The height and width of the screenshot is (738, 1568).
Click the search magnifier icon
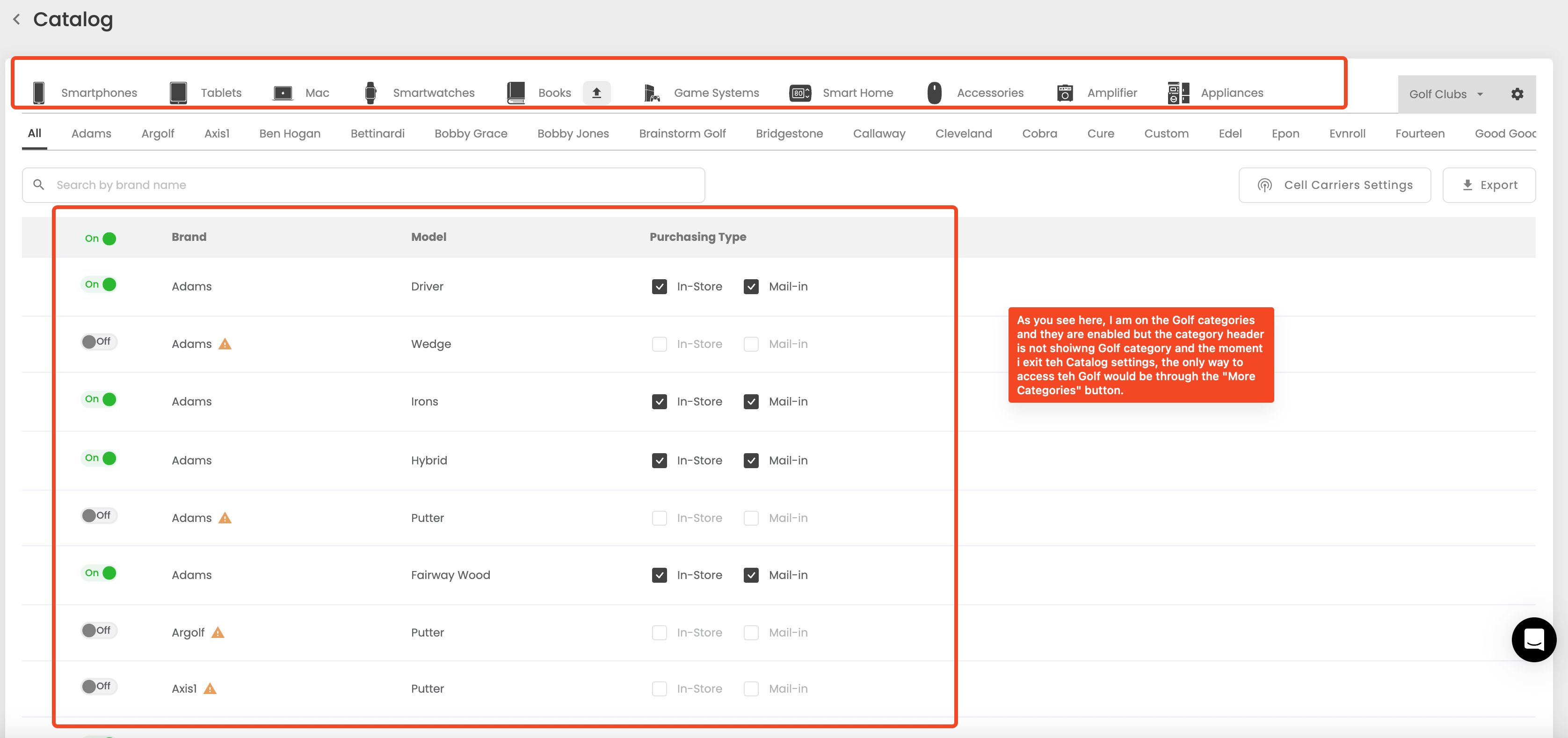[x=39, y=184]
